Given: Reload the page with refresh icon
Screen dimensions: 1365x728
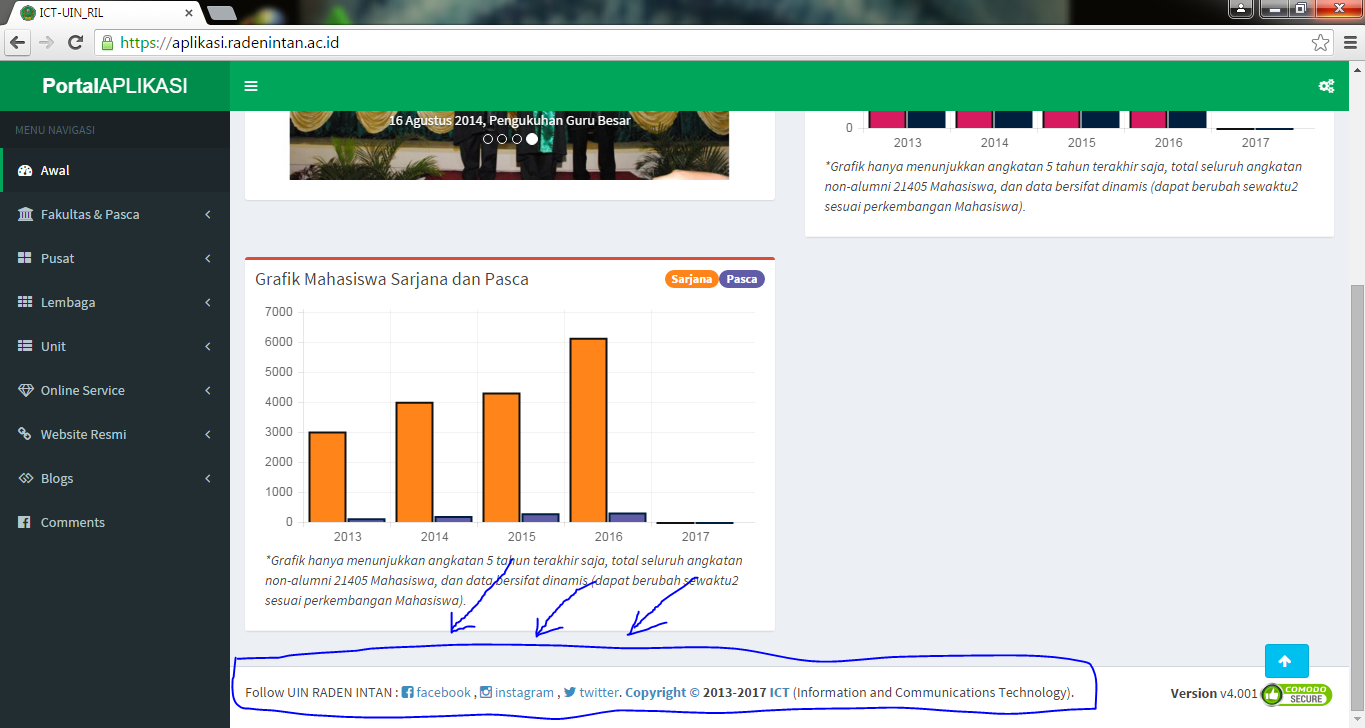Looking at the screenshot, I should pos(75,42).
